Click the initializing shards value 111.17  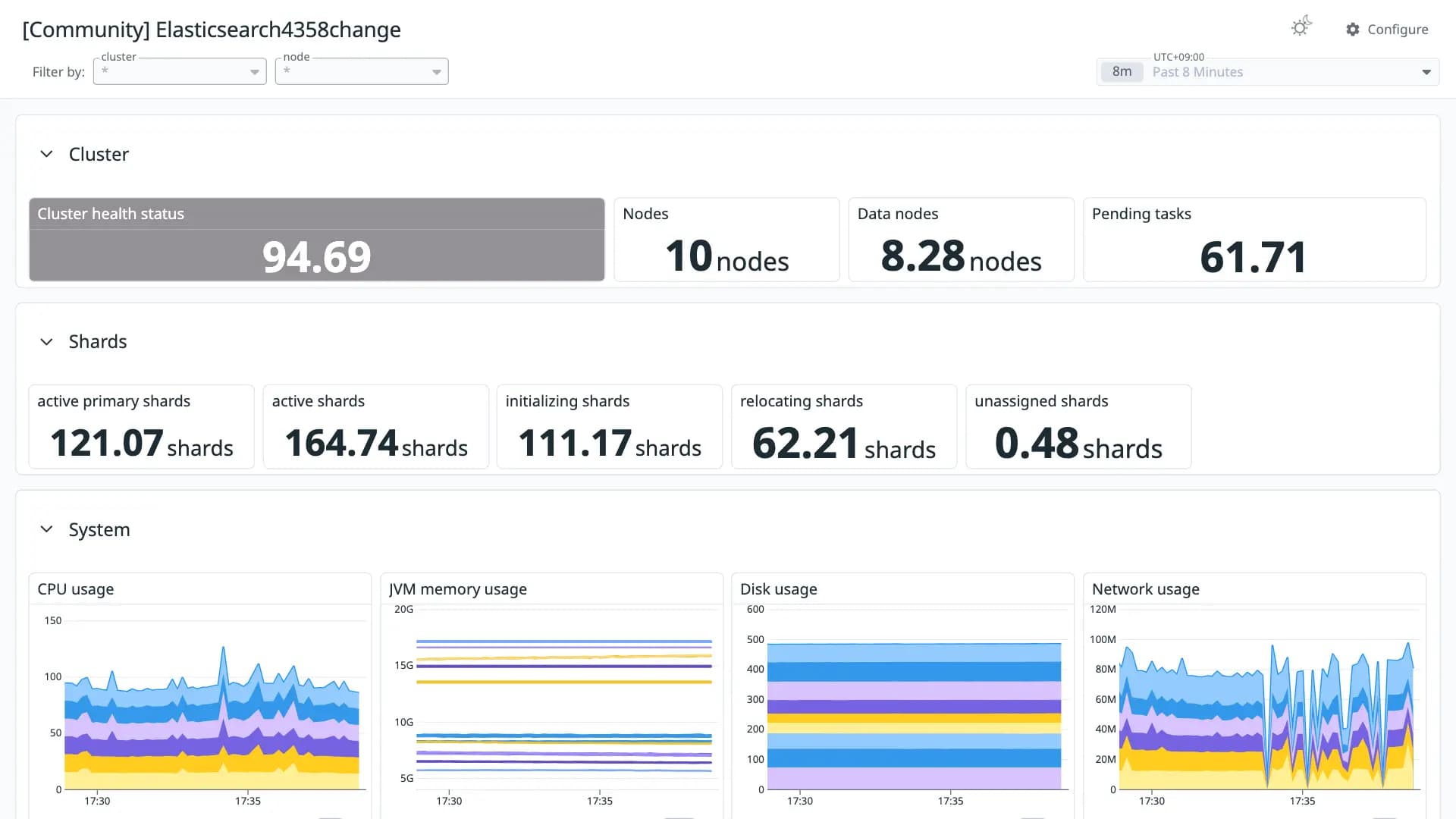point(575,443)
